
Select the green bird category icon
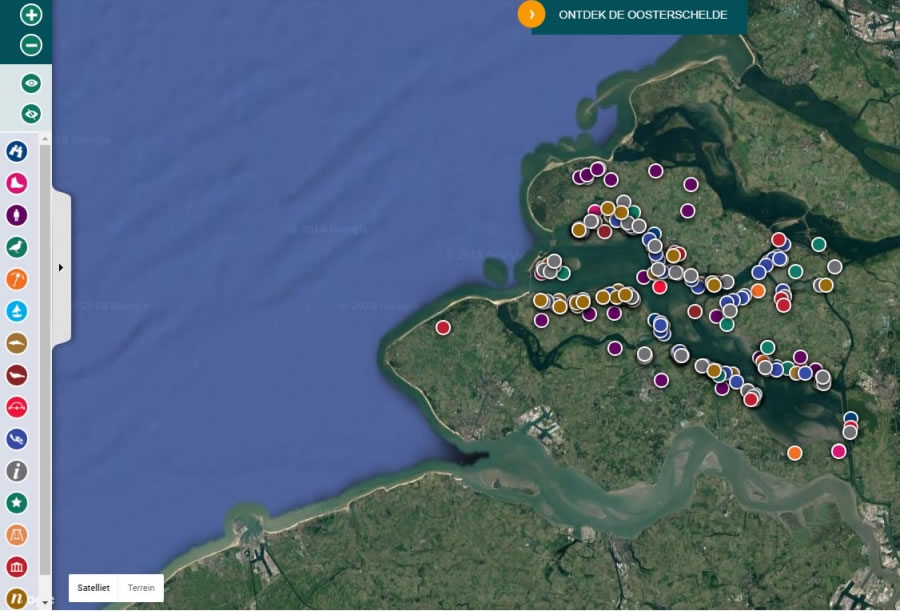click(x=17, y=247)
